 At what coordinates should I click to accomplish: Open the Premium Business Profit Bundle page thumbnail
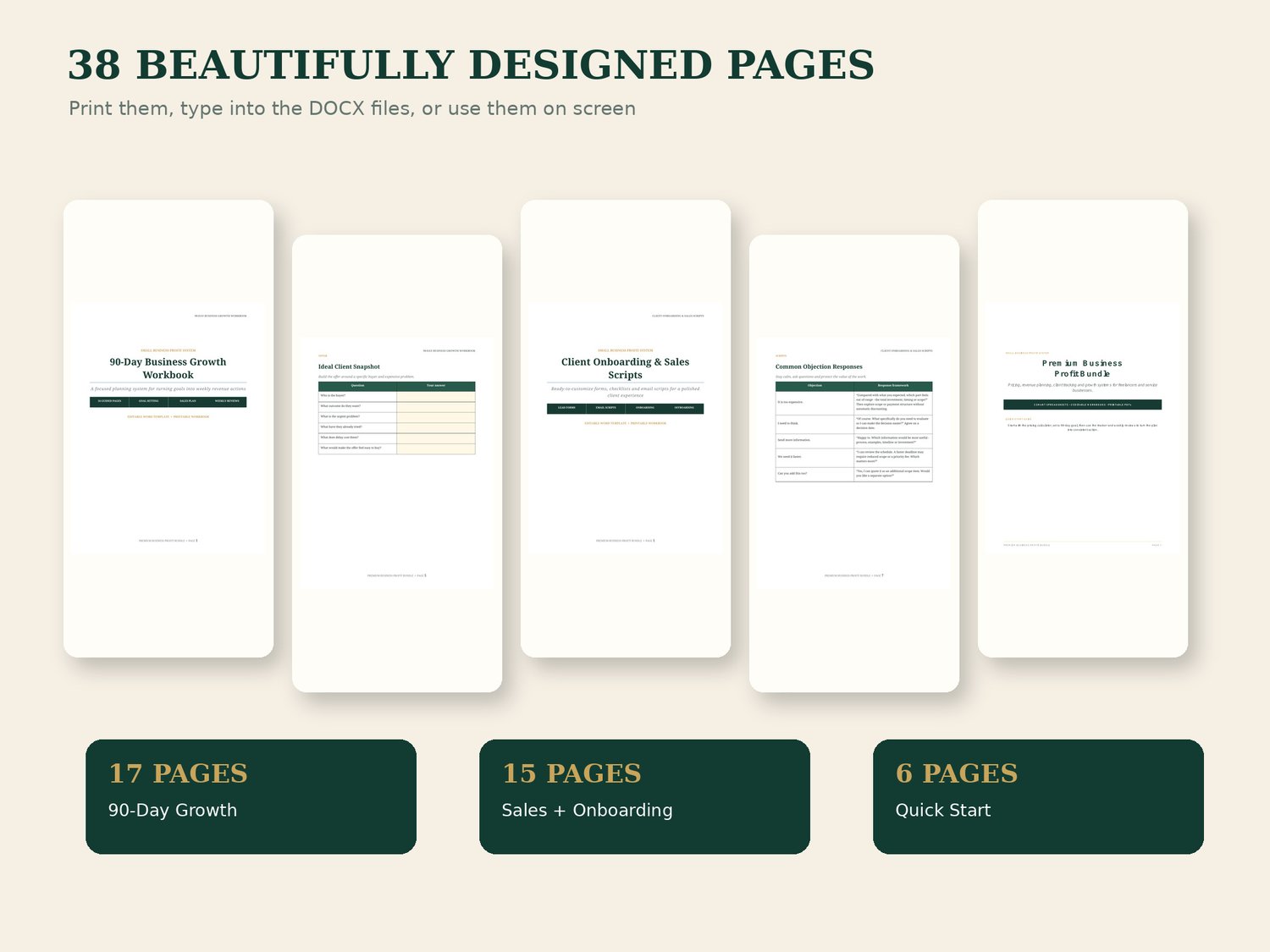coord(1083,428)
